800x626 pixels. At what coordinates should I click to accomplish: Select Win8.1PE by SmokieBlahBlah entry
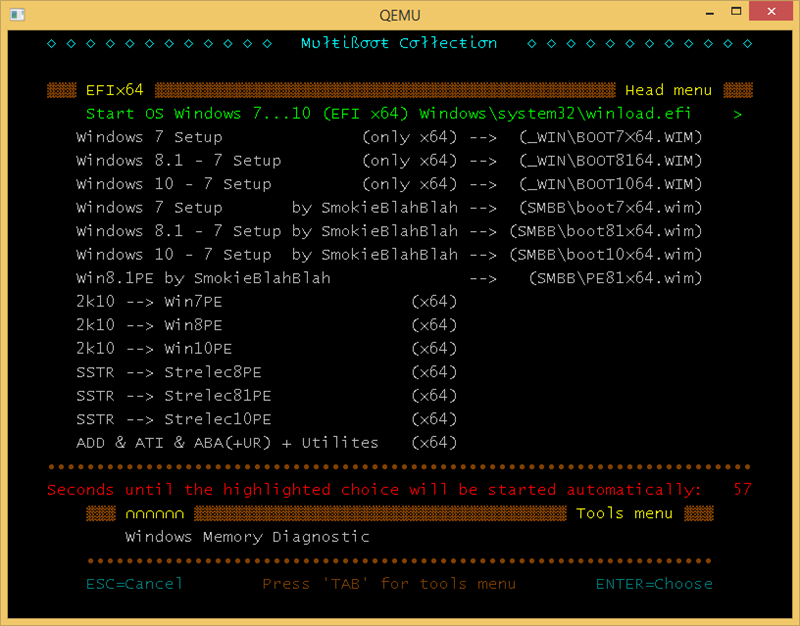(x=389, y=278)
